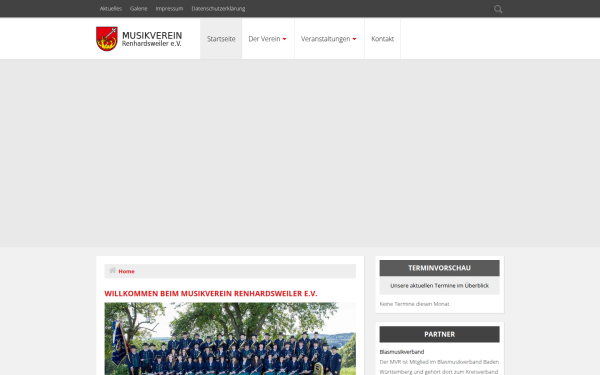The height and width of the screenshot is (375, 600).
Task: Click the Musikverein coat of arms logo
Action: click(x=107, y=39)
